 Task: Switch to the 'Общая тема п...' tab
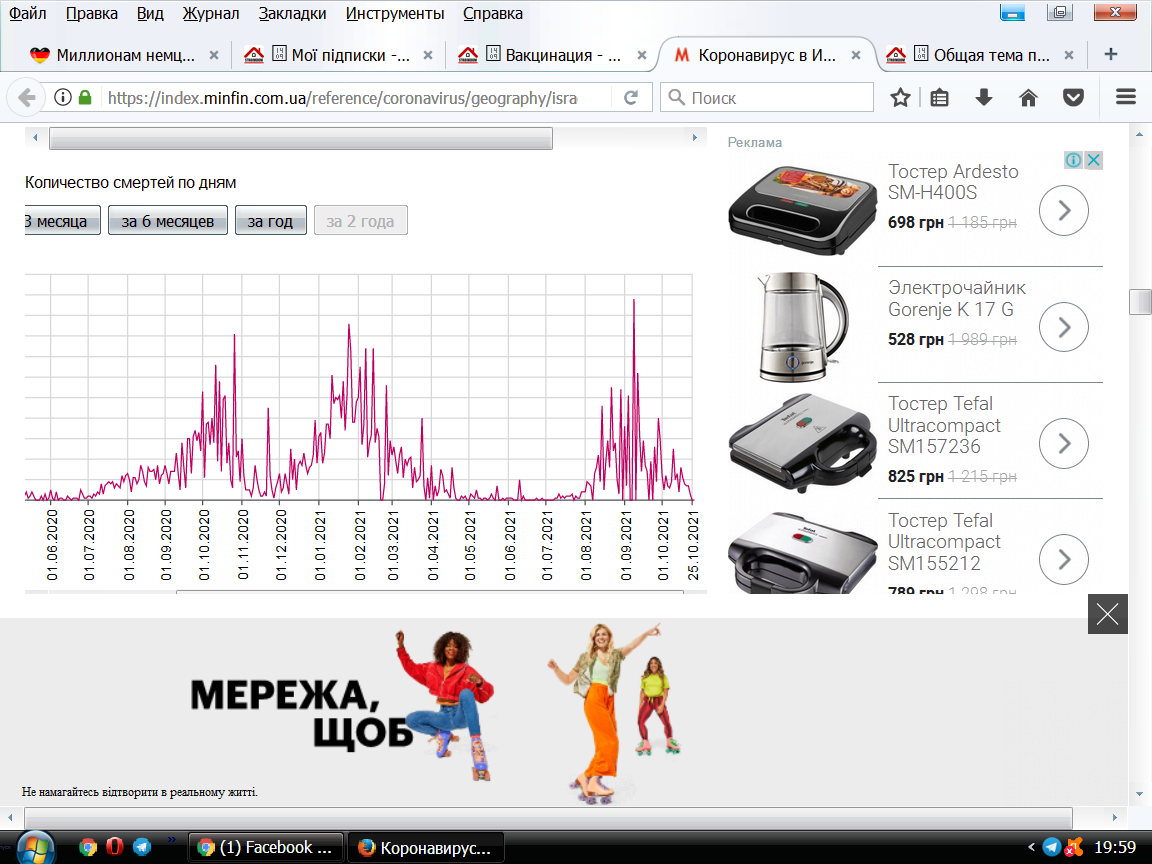pyautogui.click(x=981, y=55)
